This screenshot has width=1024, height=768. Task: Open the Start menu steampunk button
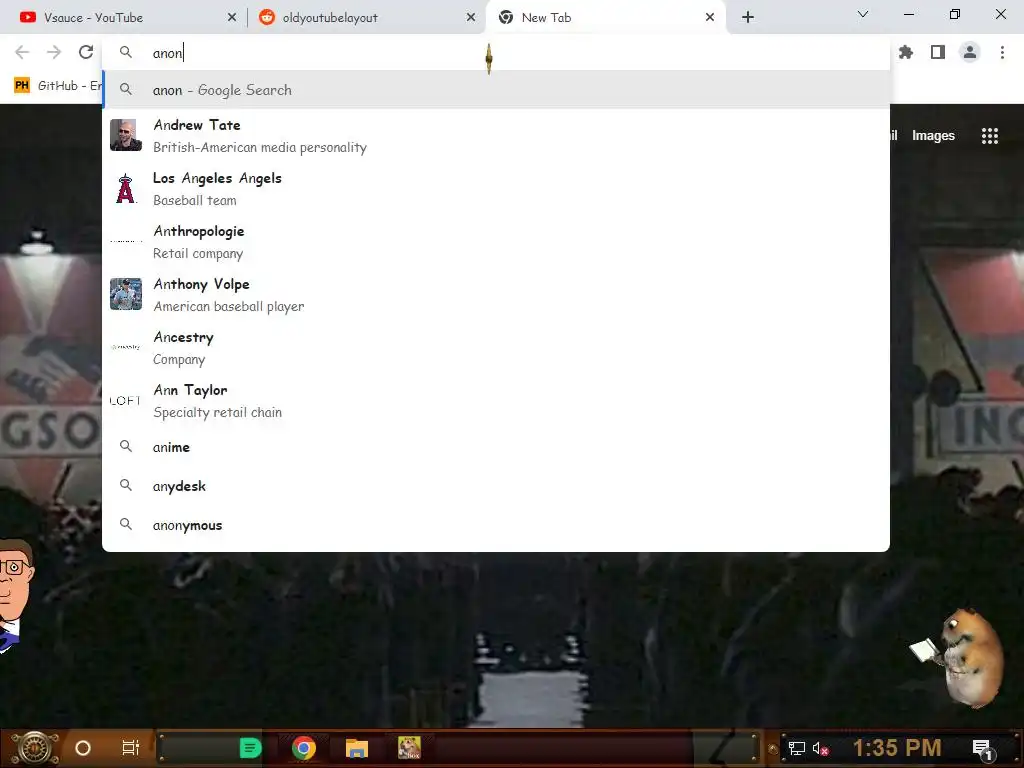35,748
